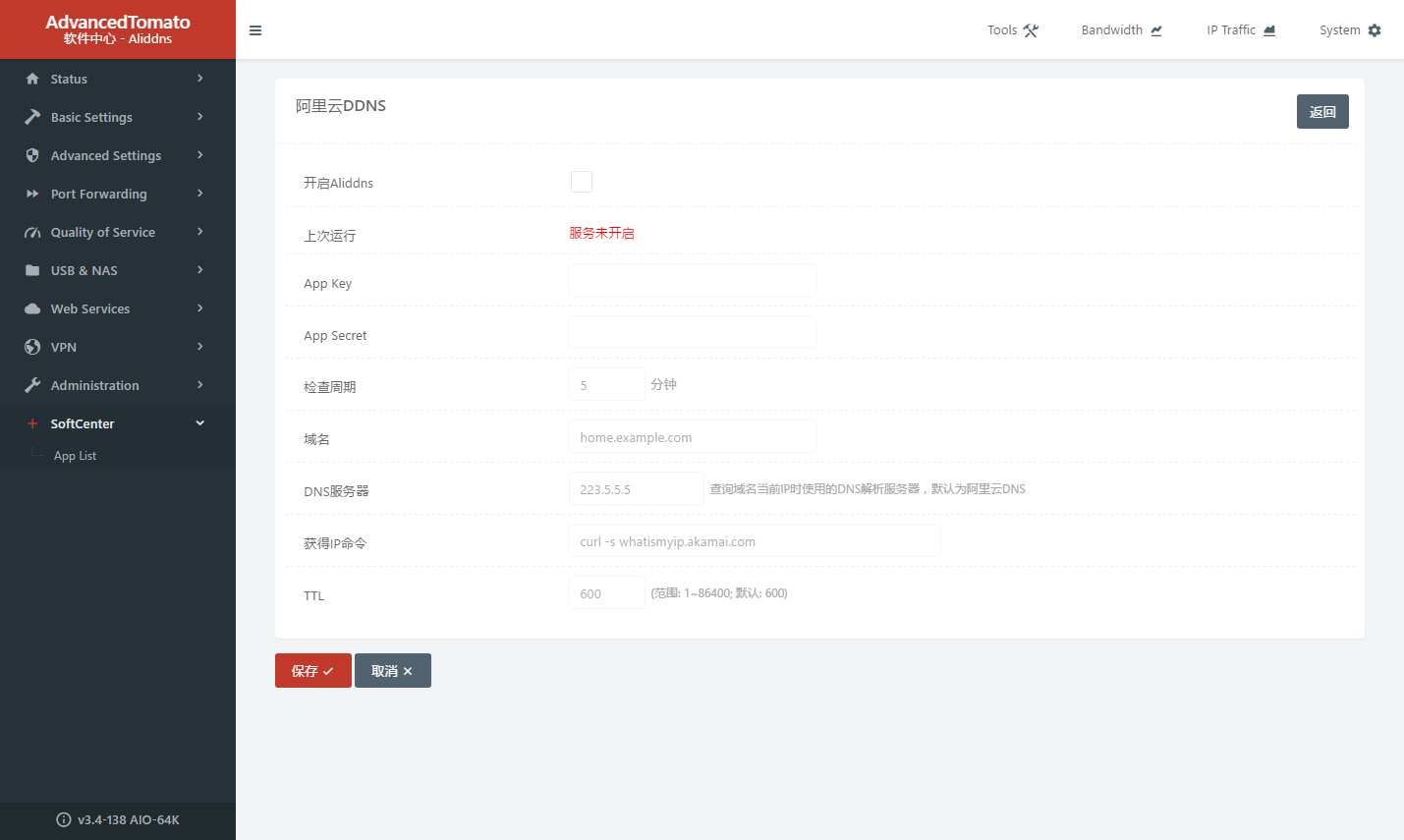The width and height of the screenshot is (1404, 840).
Task: Click the Status home icon in sidebar
Action: pyautogui.click(x=32, y=79)
